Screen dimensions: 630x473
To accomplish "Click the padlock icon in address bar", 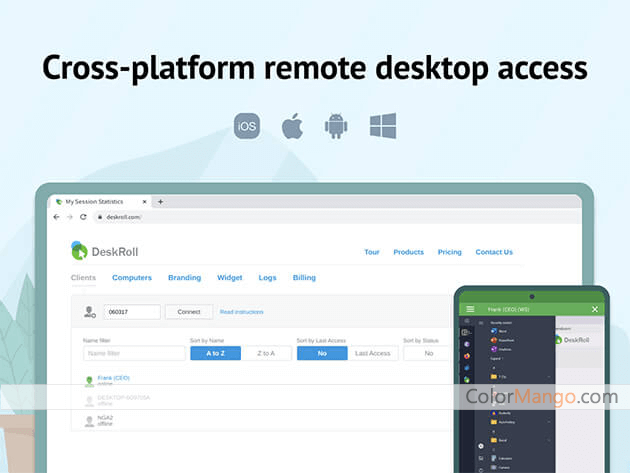I will click(100, 217).
